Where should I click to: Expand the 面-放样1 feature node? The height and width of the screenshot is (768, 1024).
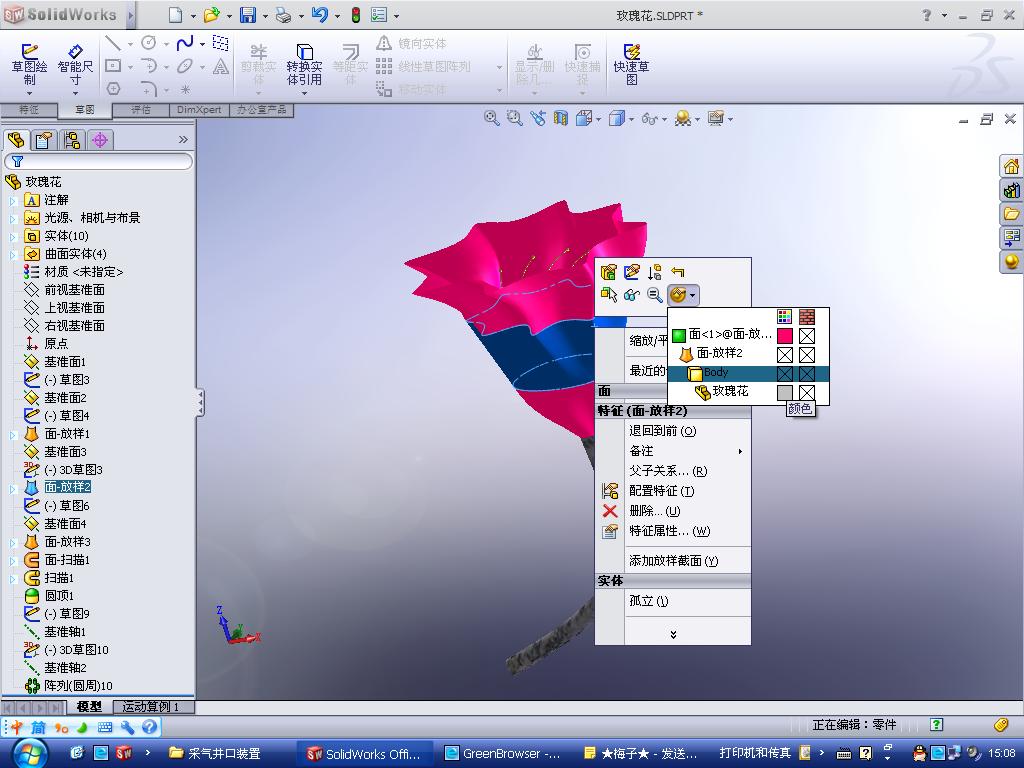click(x=12, y=434)
